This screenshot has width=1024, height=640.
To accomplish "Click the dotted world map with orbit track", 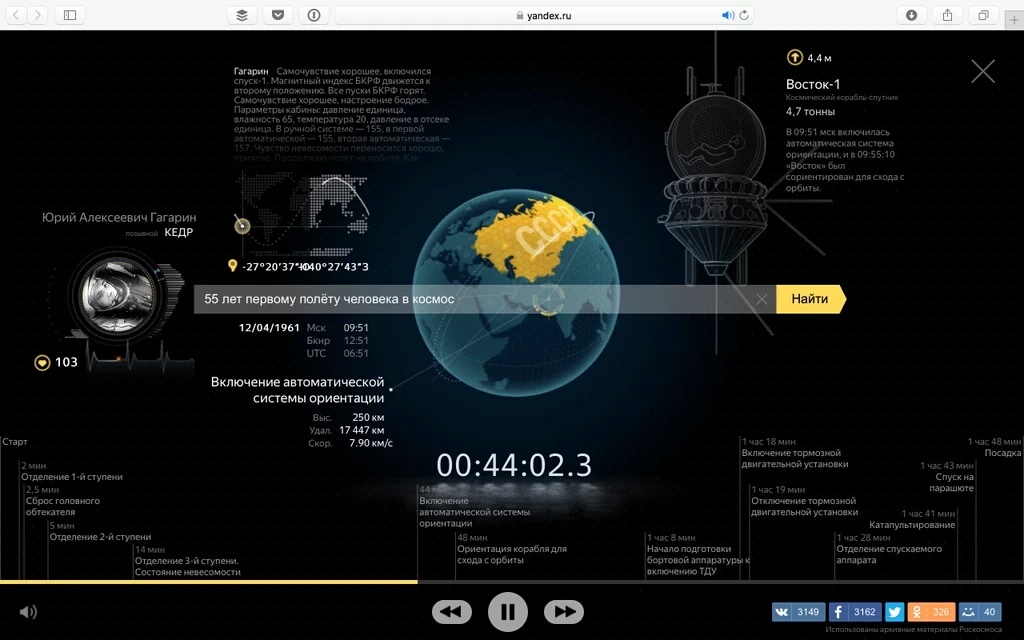I will point(303,214).
